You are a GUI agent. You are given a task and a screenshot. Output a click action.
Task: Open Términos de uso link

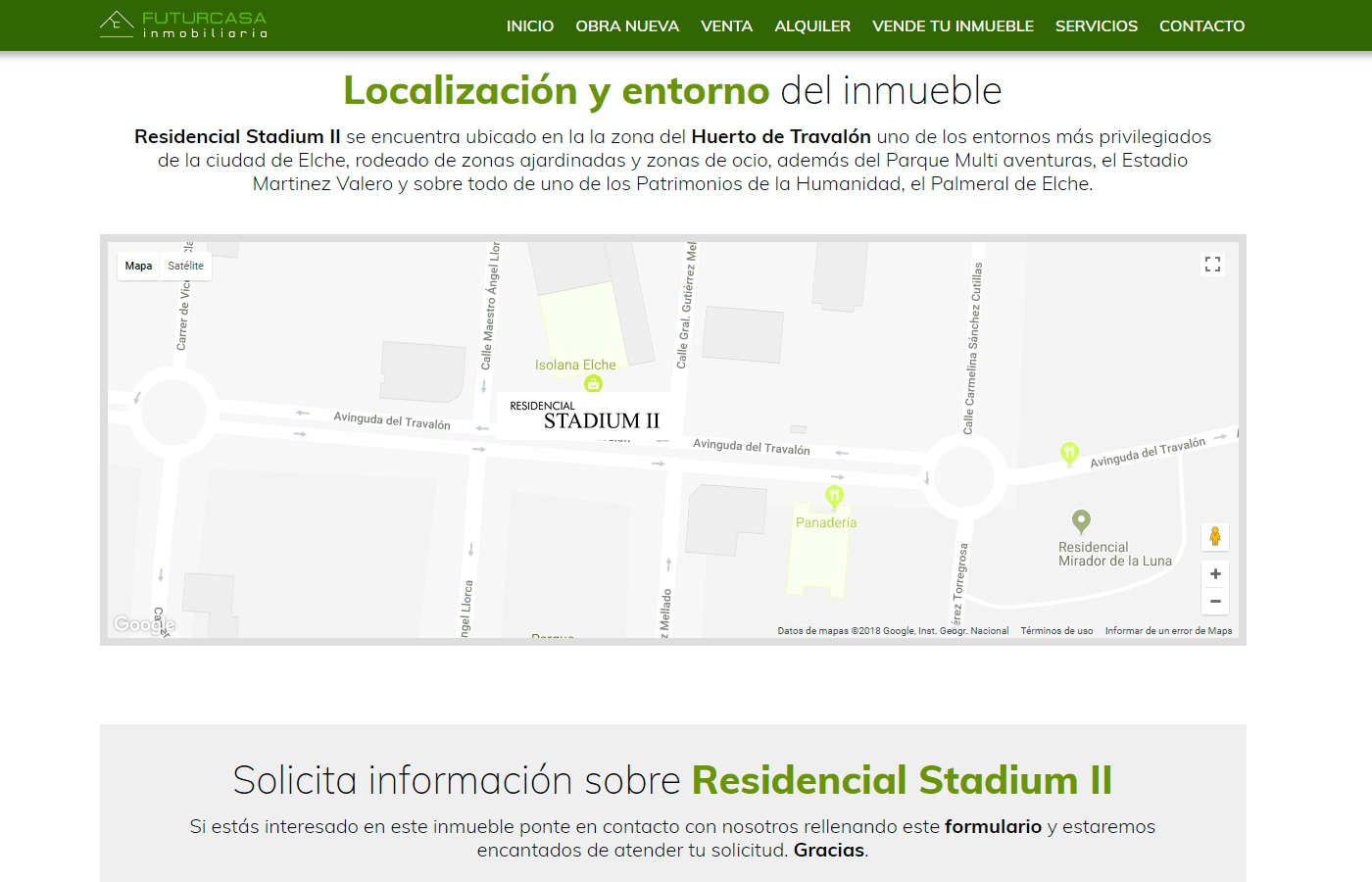[x=1056, y=631]
